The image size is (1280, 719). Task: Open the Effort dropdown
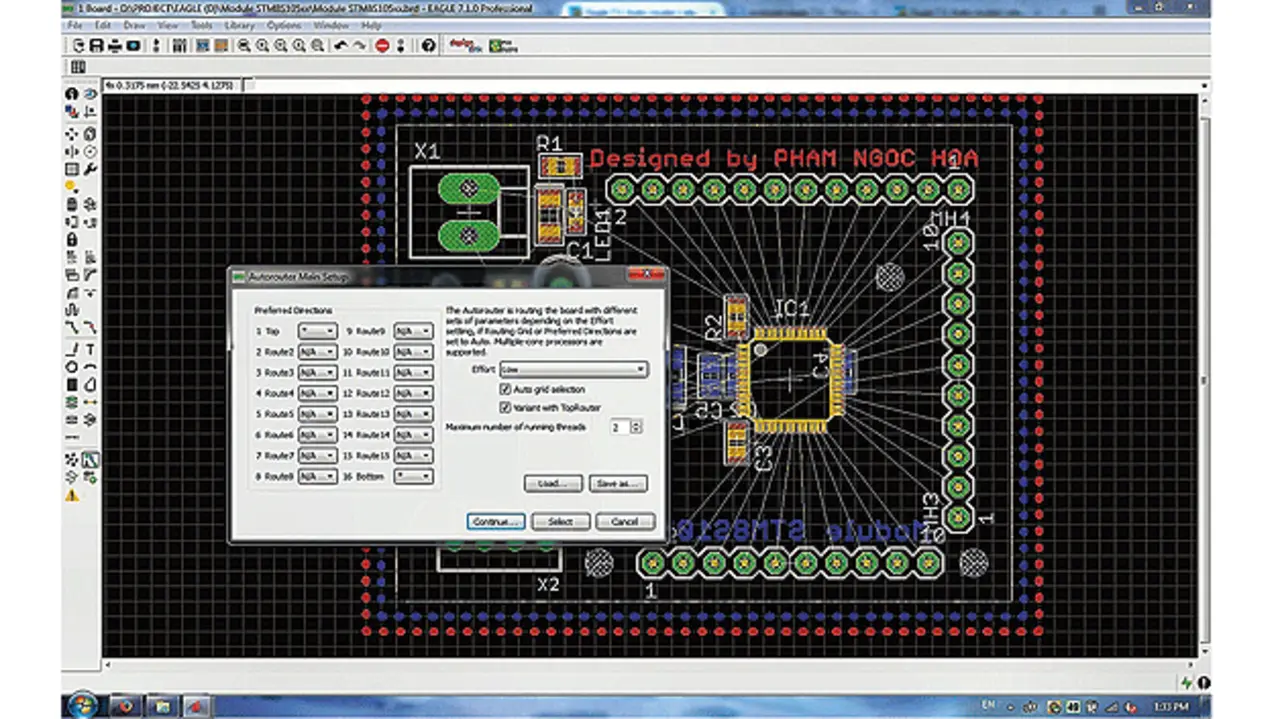[574, 370]
